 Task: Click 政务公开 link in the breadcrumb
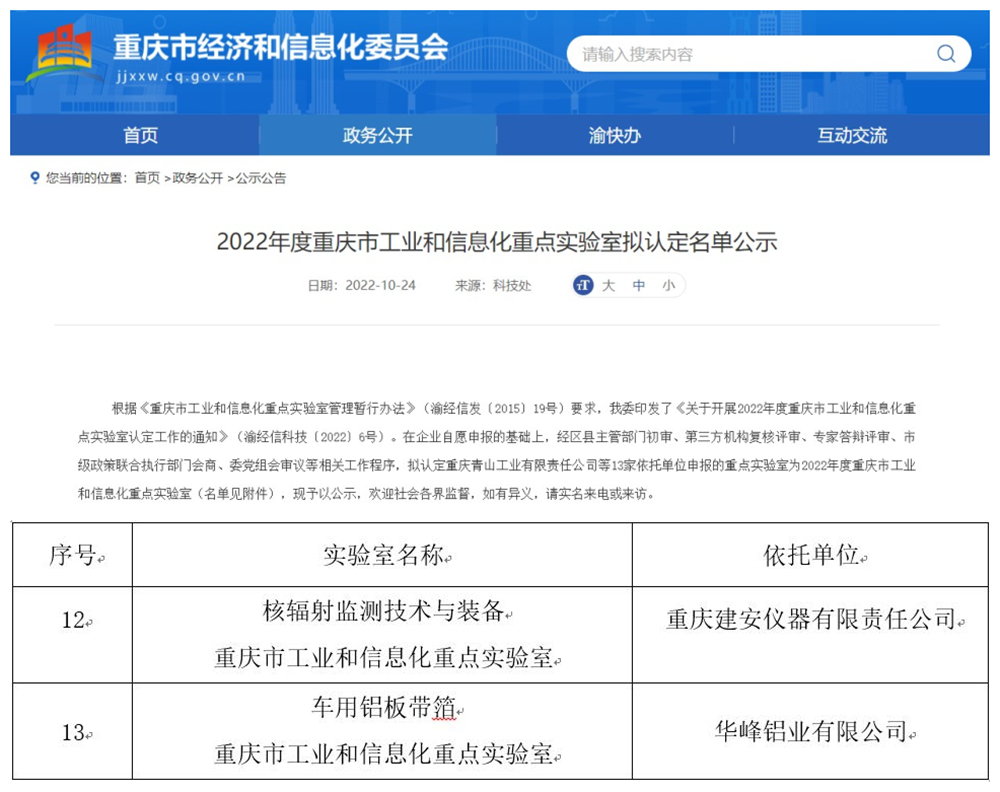(x=198, y=178)
